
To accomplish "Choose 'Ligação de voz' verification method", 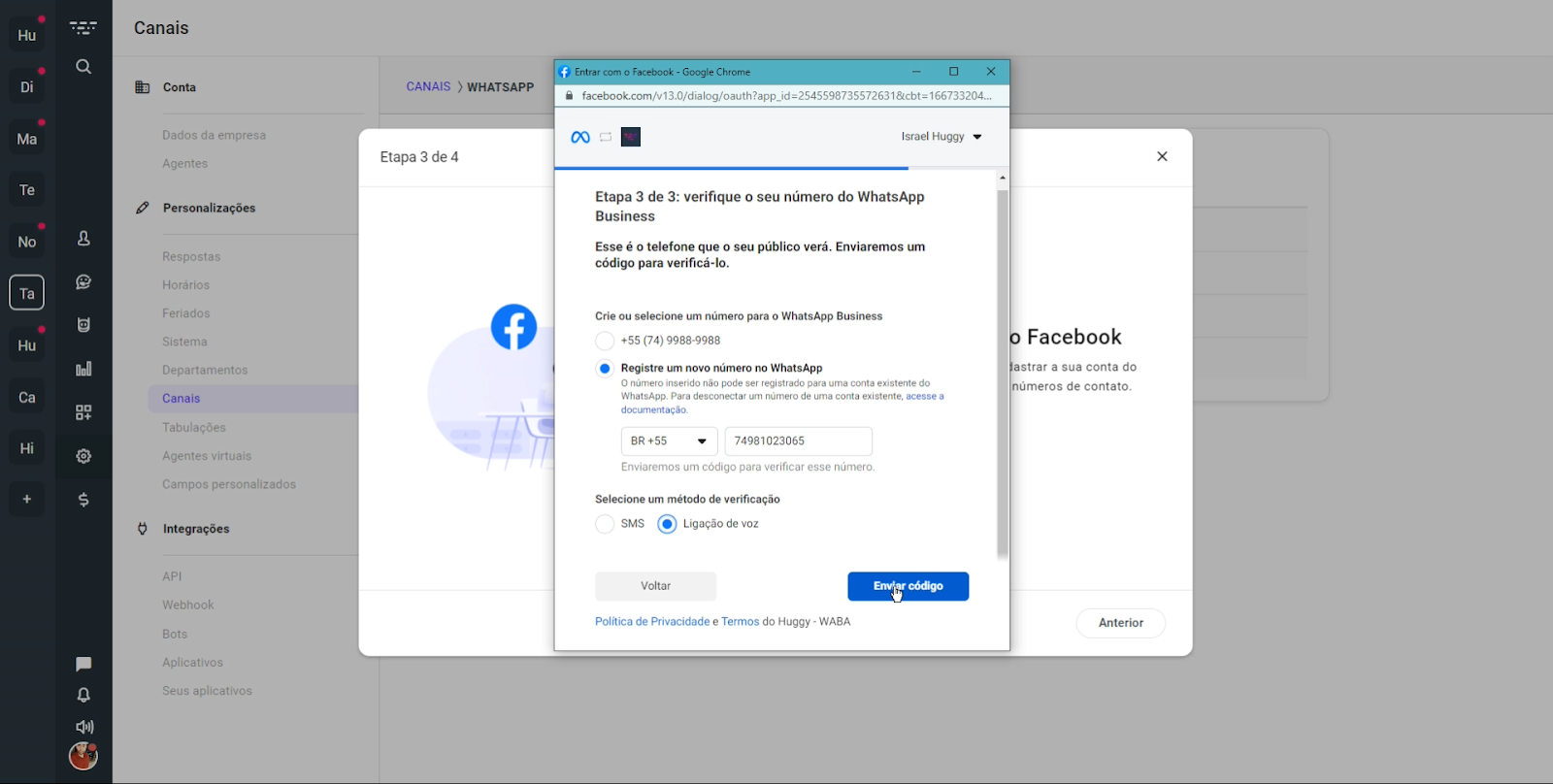I will (x=667, y=524).
